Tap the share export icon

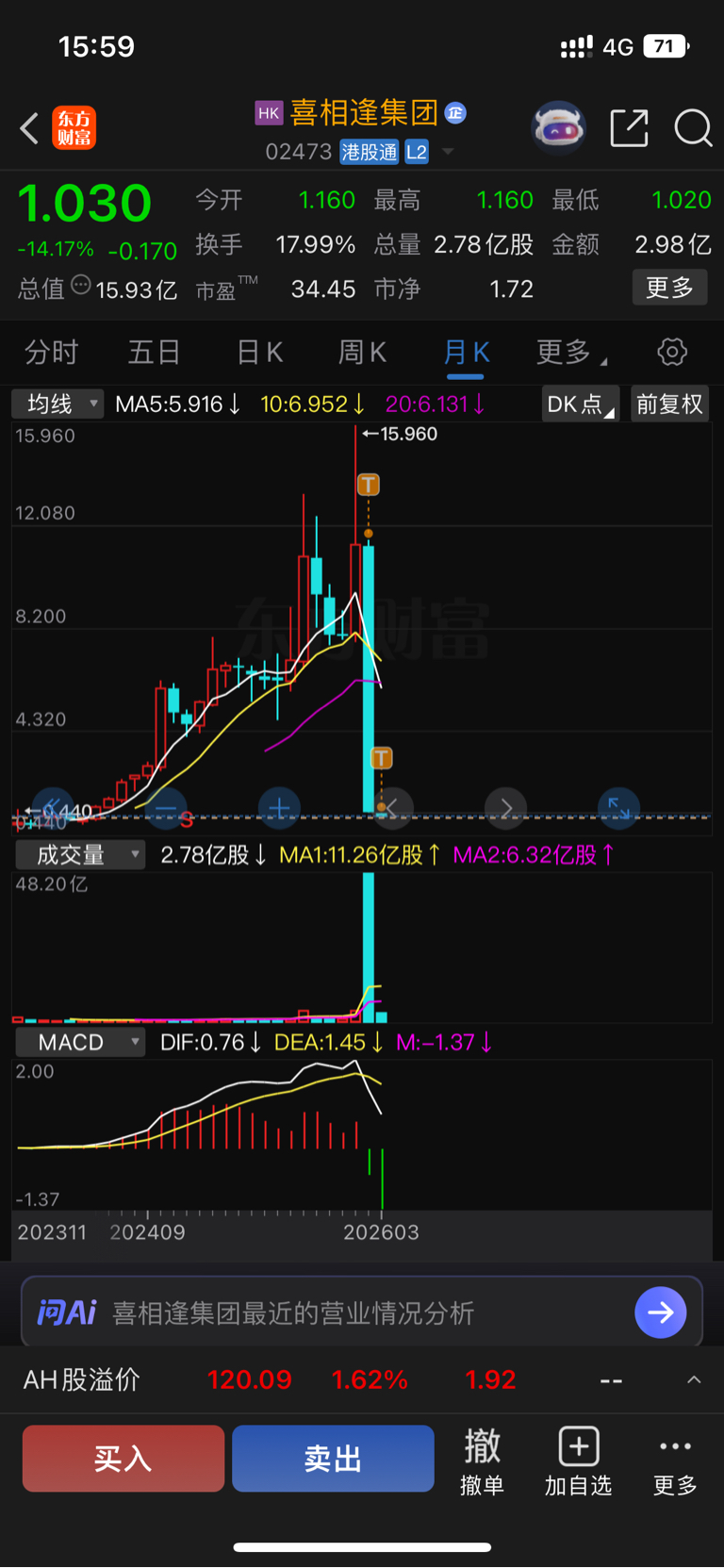(x=629, y=127)
